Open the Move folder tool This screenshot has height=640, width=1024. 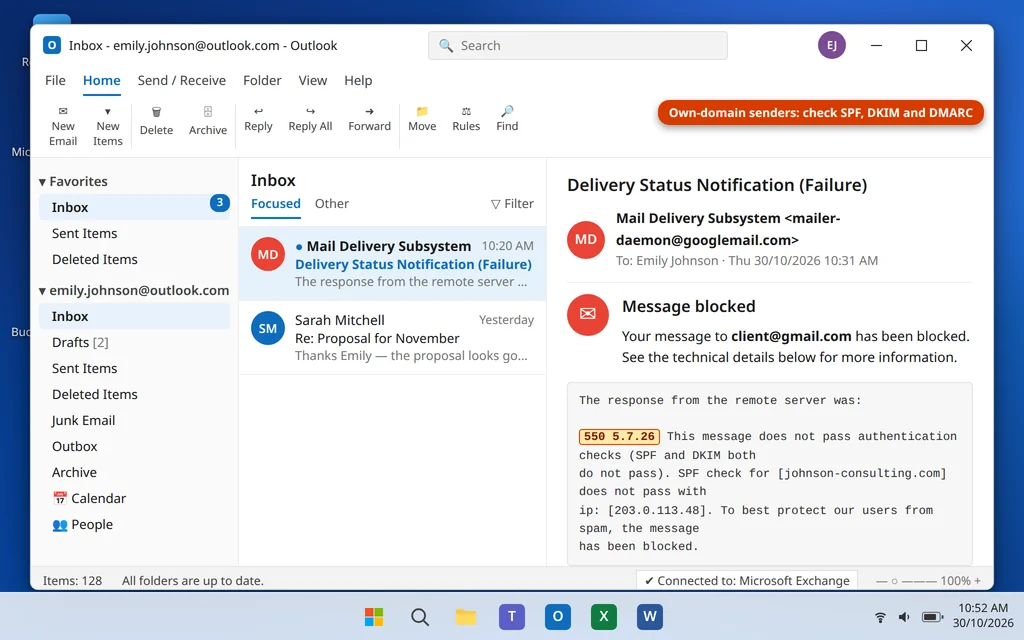422,120
